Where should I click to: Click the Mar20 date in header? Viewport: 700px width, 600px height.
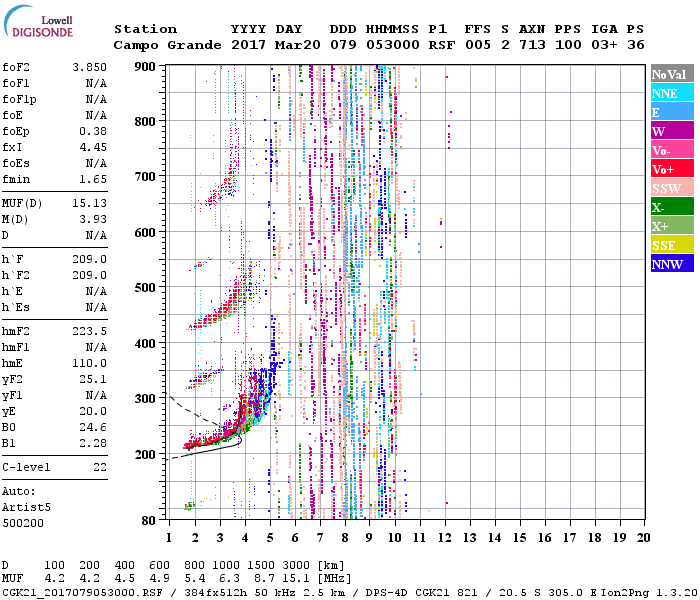298,45
